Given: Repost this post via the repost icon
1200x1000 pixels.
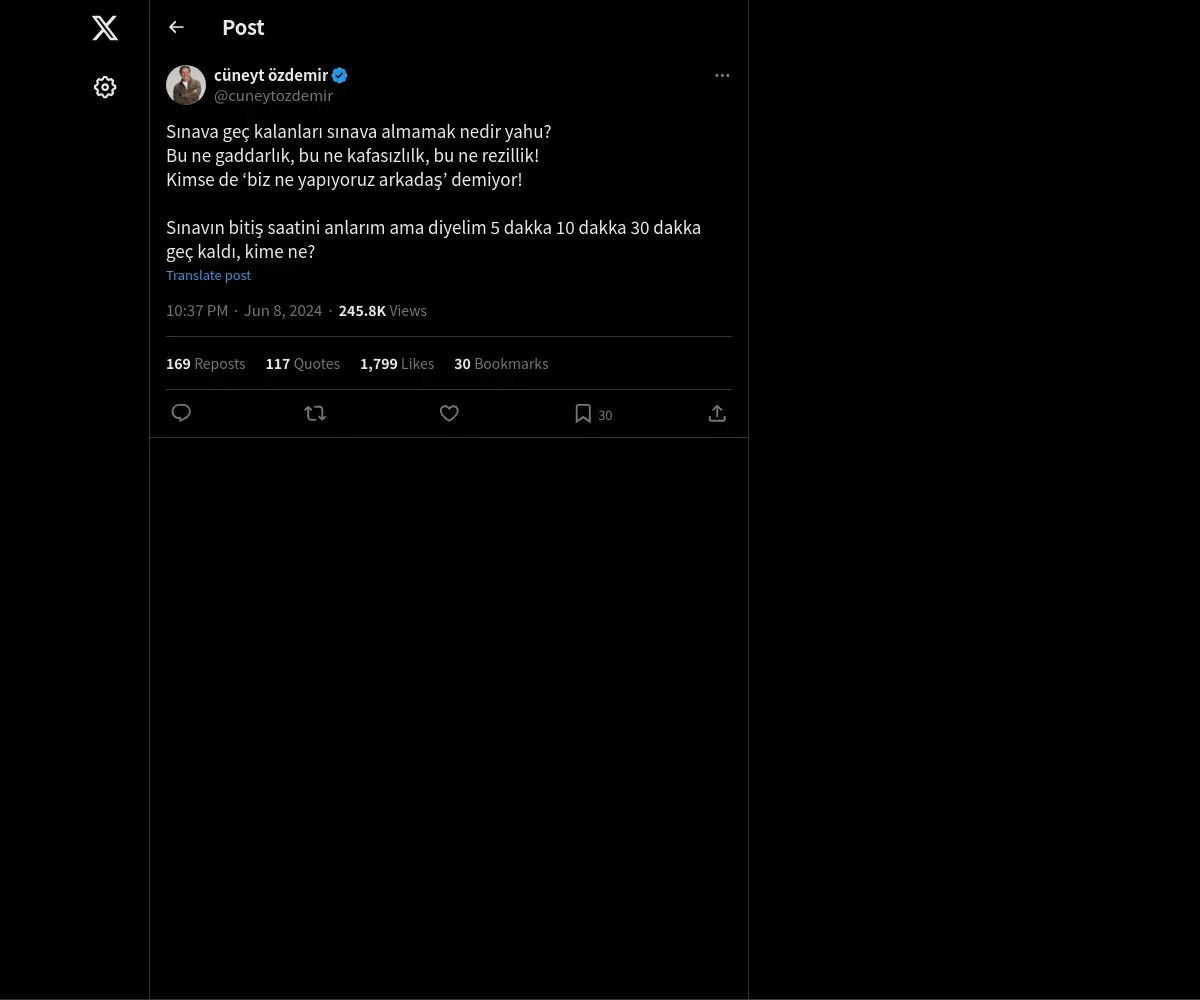Looking at the screenshot, I should pos(315,413).
